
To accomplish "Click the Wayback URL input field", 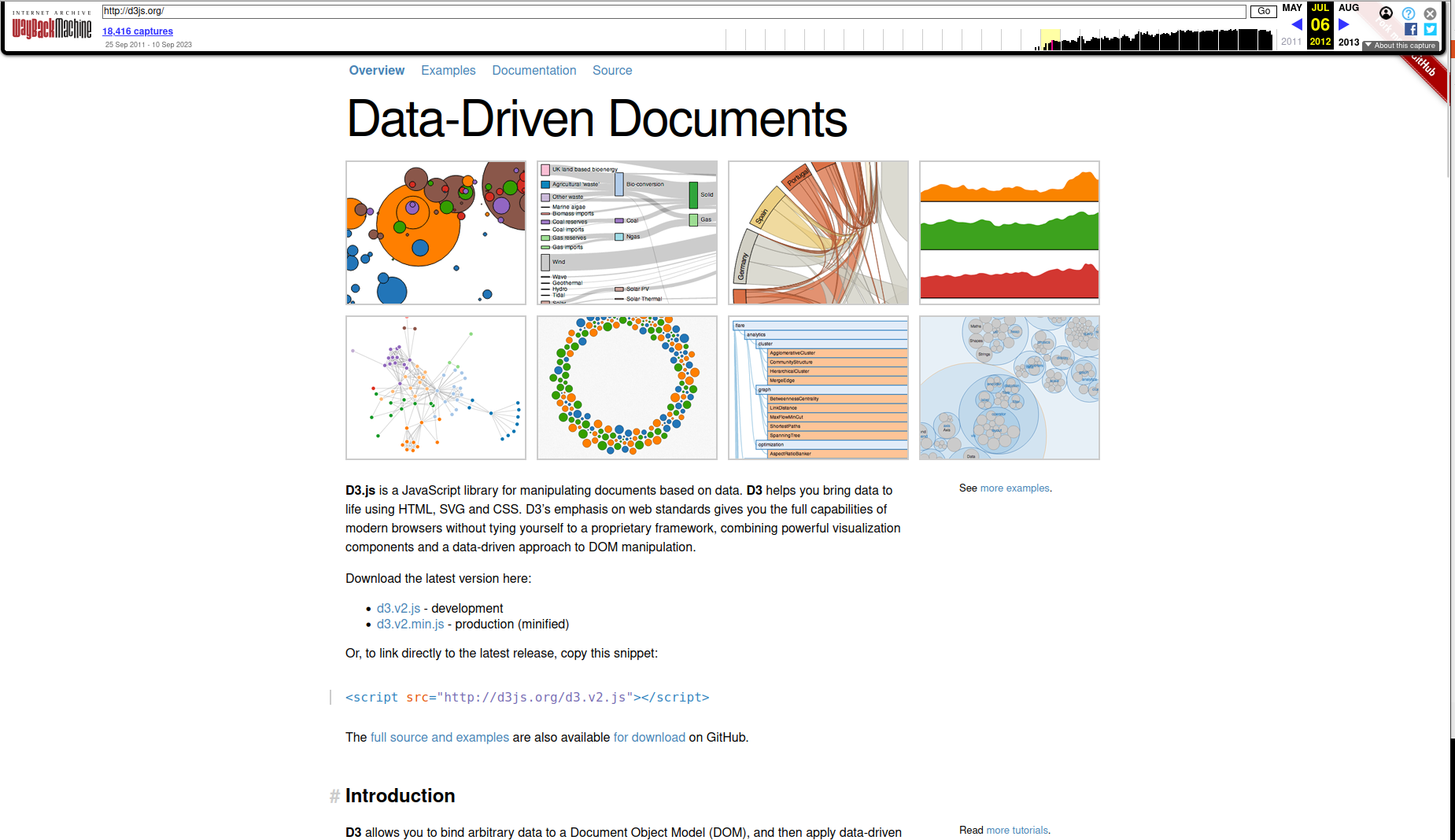I will pos(673,11).
